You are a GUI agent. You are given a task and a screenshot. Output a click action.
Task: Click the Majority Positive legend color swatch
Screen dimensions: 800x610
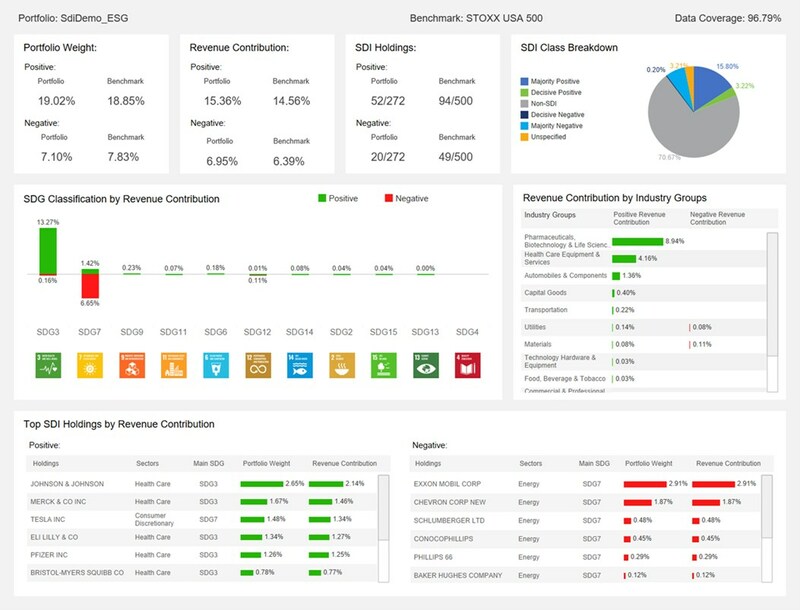[x=525, y=81]
